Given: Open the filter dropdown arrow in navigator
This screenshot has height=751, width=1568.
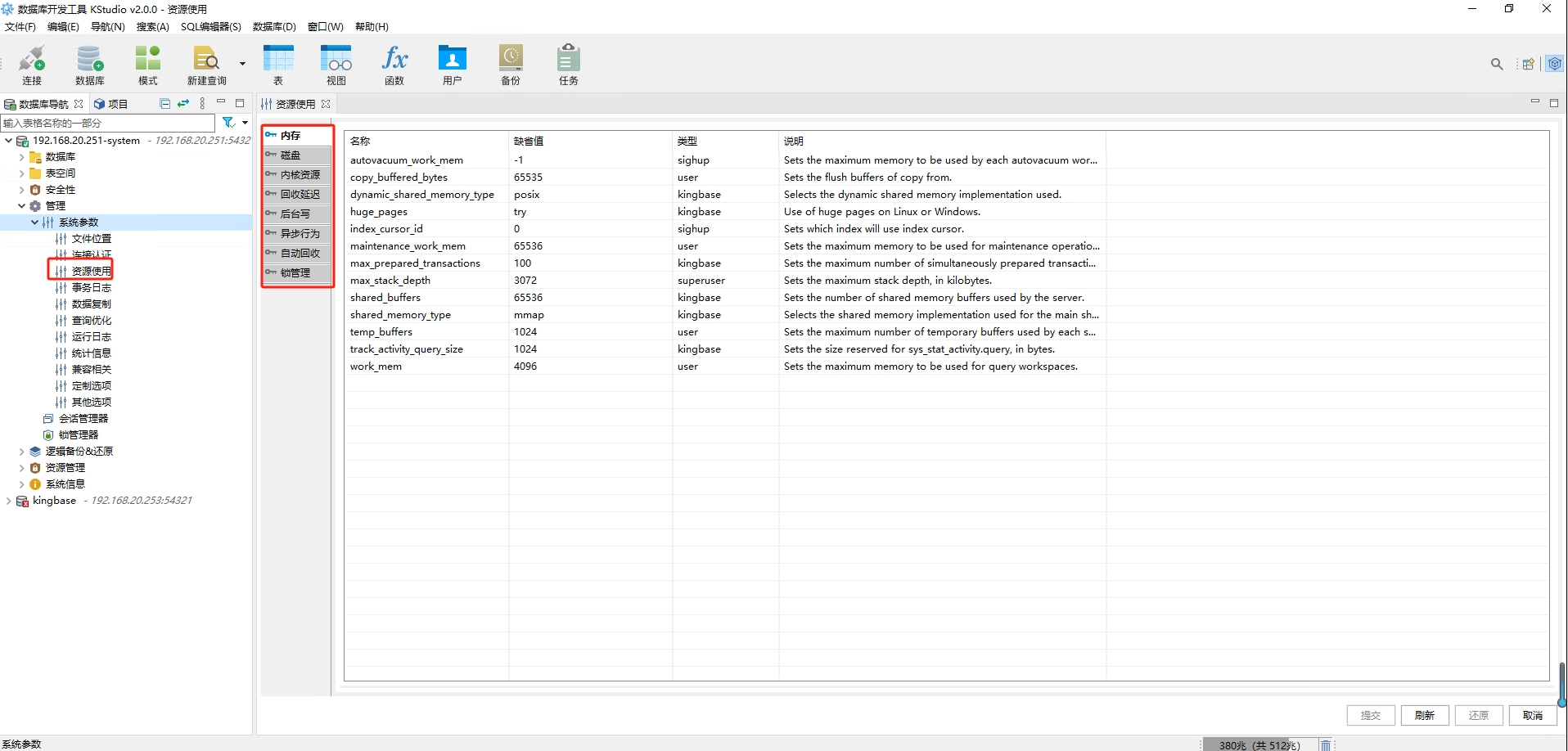Looking at the screenshot, I should click(245, 123).
